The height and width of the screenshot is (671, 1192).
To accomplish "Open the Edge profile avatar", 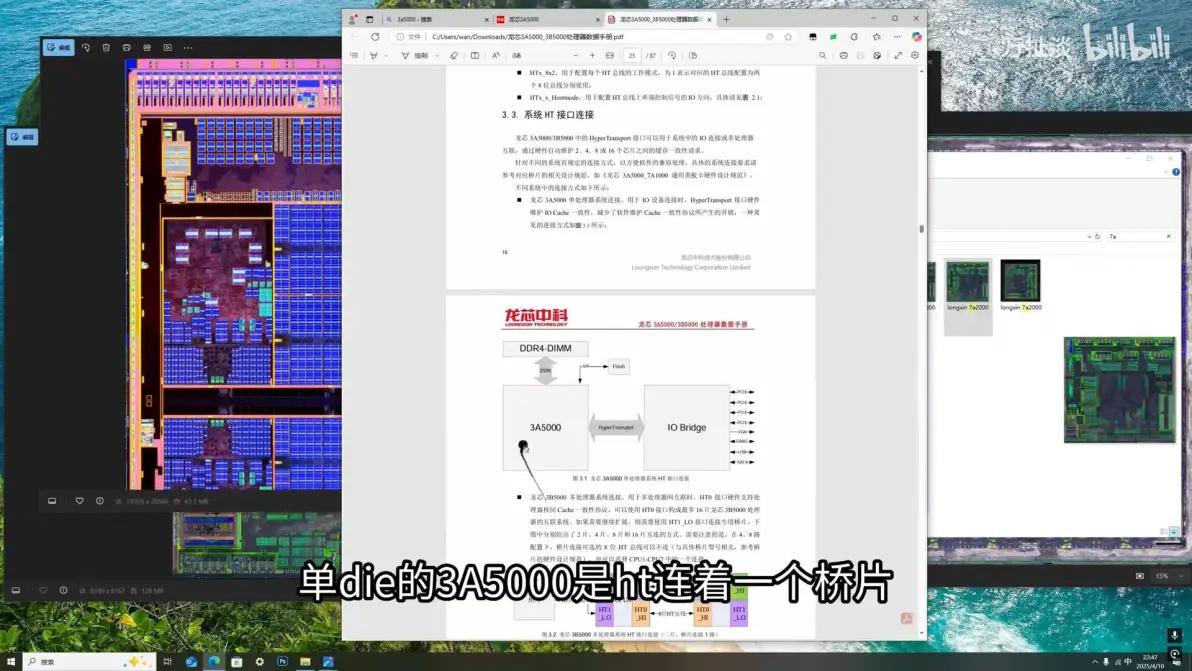I will (x=352, y=19).
